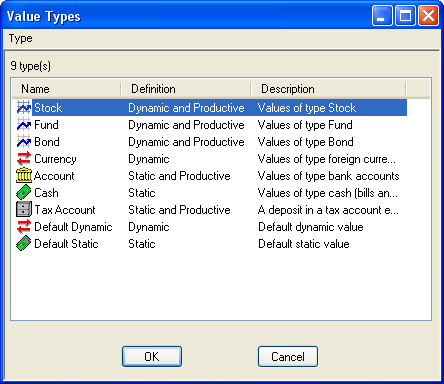444x384 pixels.
Task: Click 'Values of type Bond' description
Action: point(306,142)
